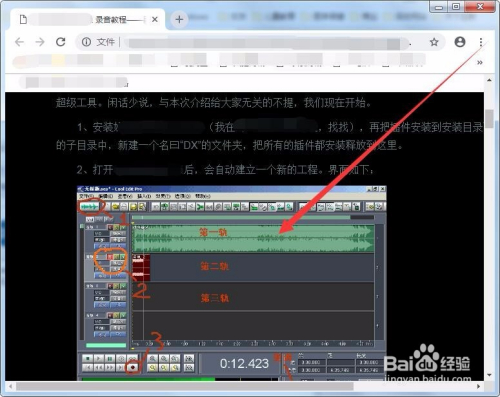Go back to previous page
The height and width of the screenshot is (397, 500).
(20, 42)
